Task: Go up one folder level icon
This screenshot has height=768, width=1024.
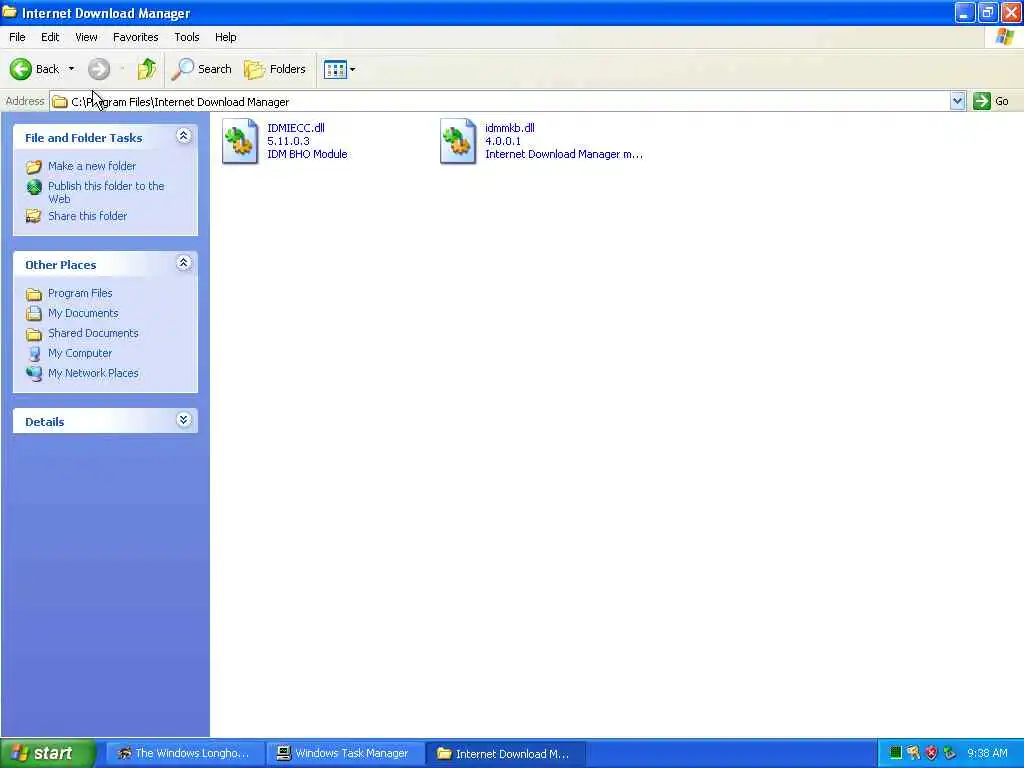Action: tap(147, 69)
